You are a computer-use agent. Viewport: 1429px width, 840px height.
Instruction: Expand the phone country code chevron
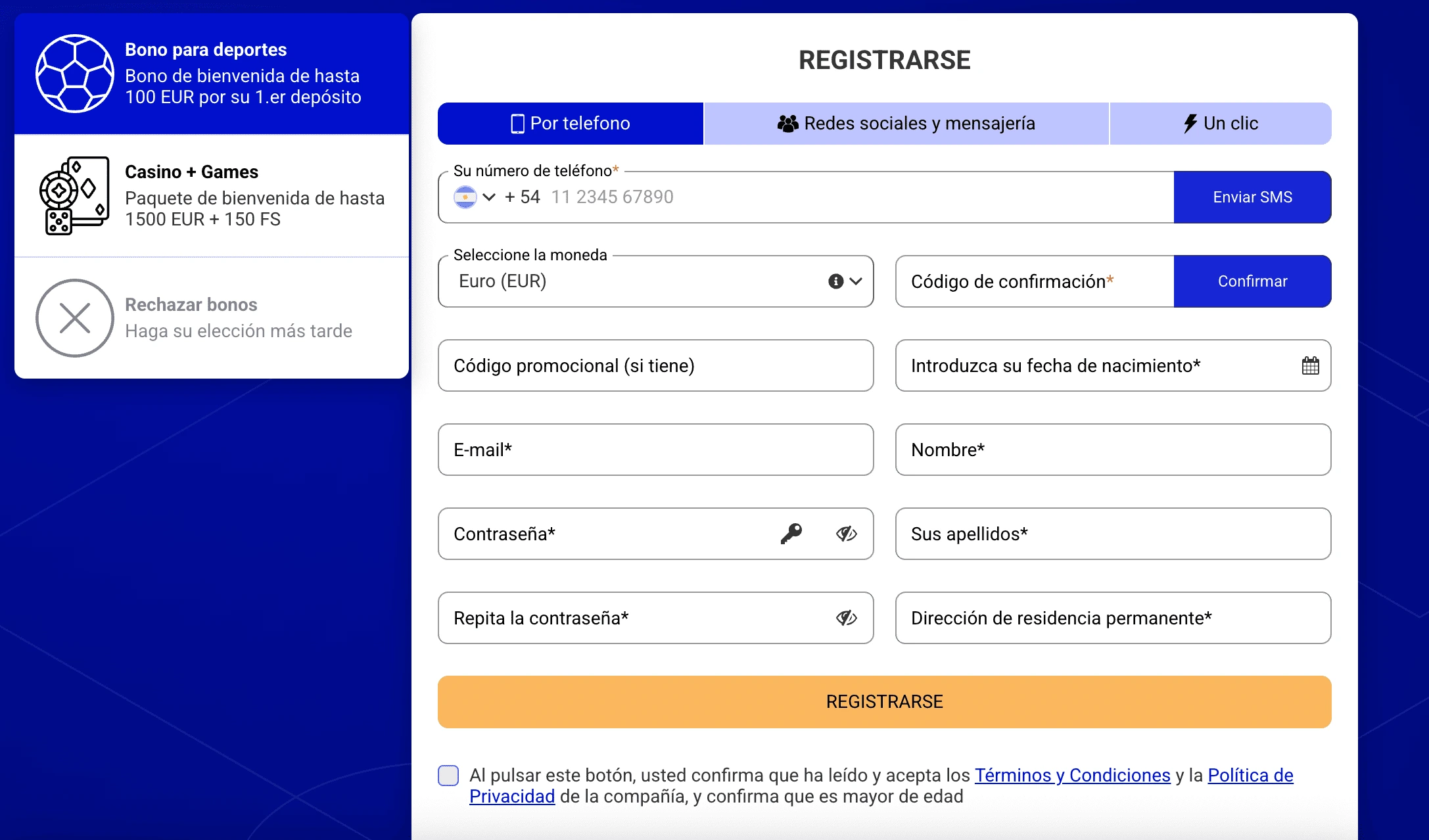pos(488,197)
